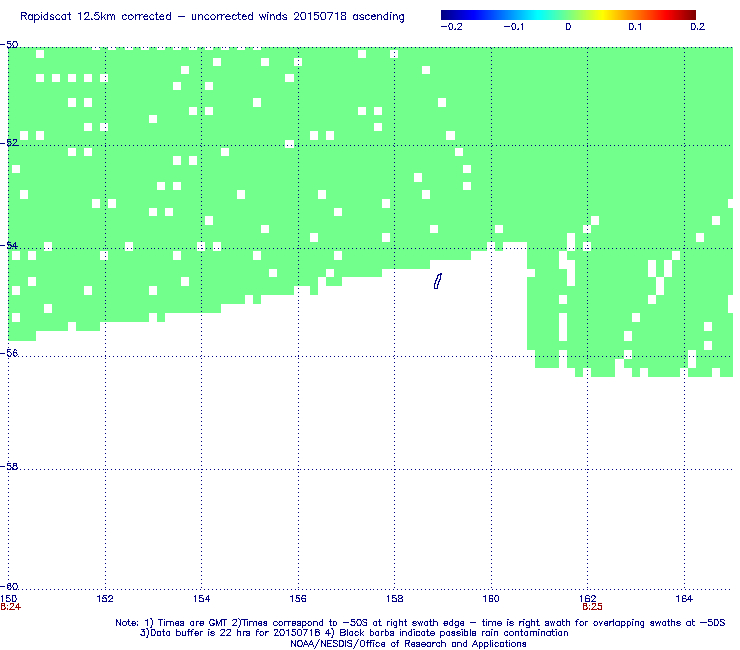Click the small island outline on map
Screen dimensions: 740x650
click(437, 281)
